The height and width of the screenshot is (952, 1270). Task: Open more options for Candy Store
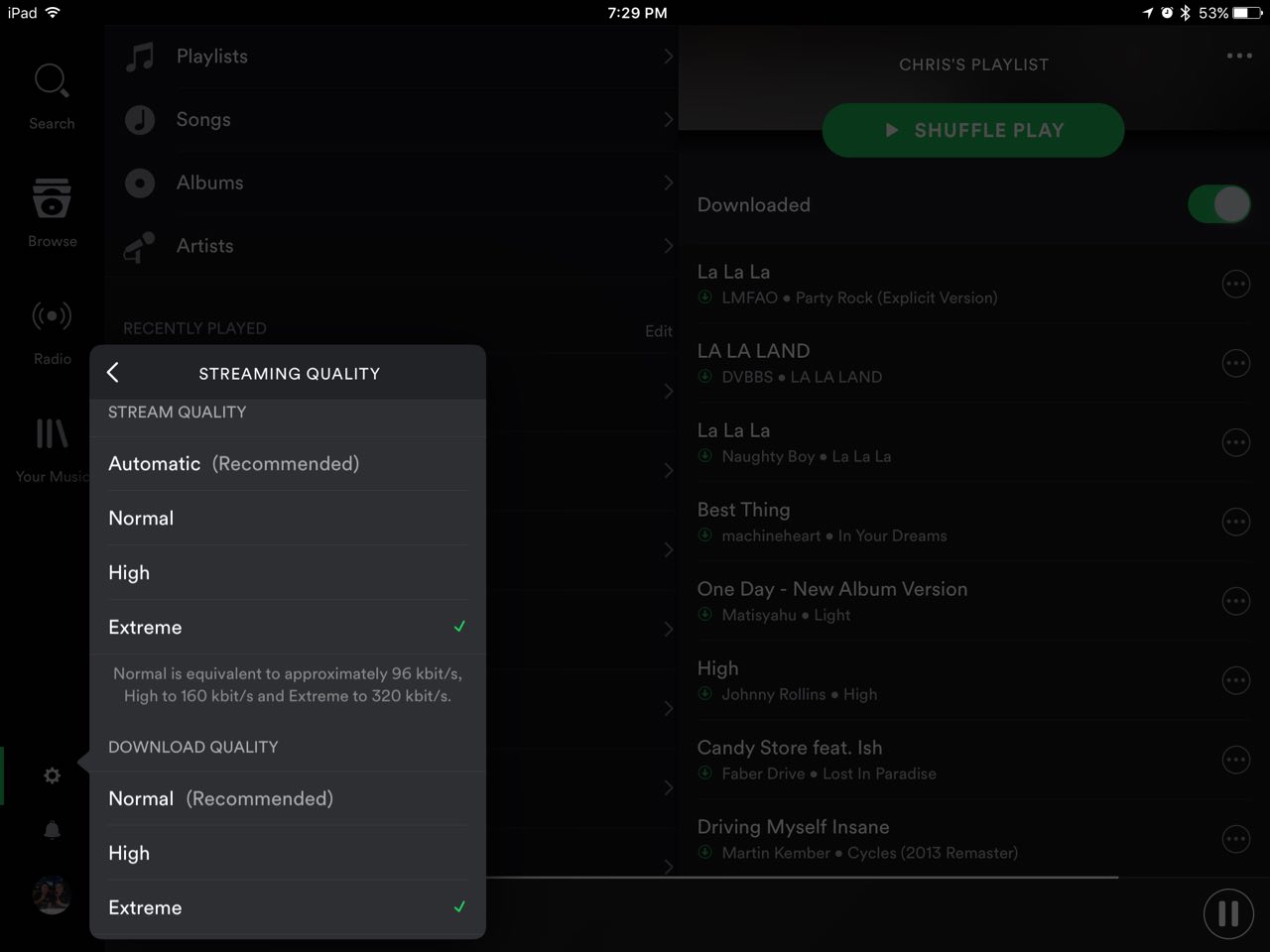coord(1235,760)
